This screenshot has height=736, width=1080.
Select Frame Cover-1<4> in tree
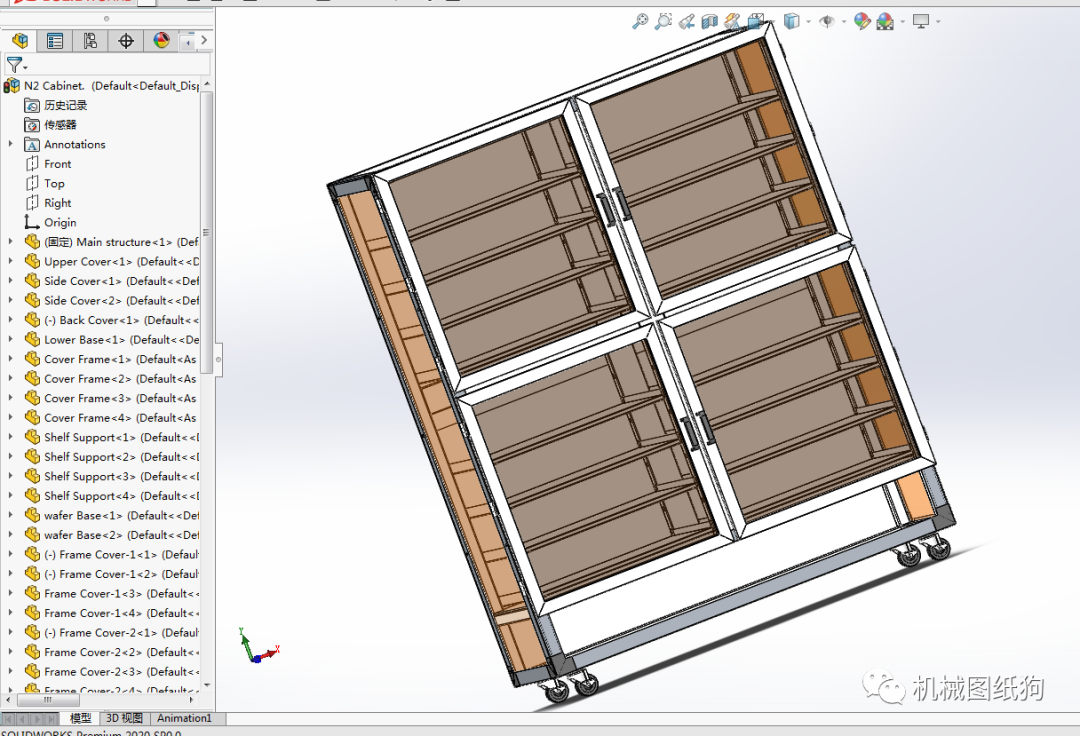coord(121,613)
